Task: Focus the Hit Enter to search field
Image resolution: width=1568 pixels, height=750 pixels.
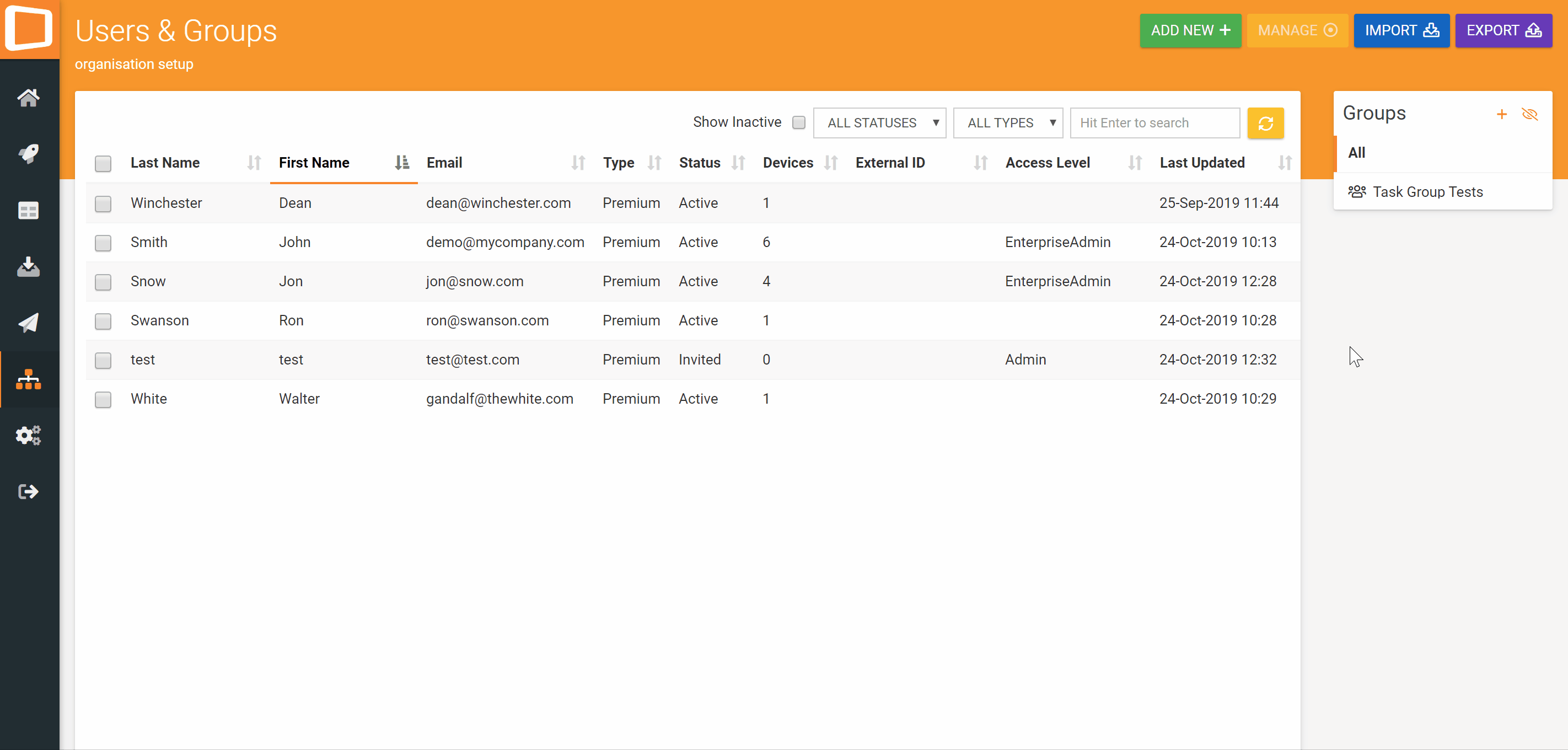Action: coord(1154,123)
